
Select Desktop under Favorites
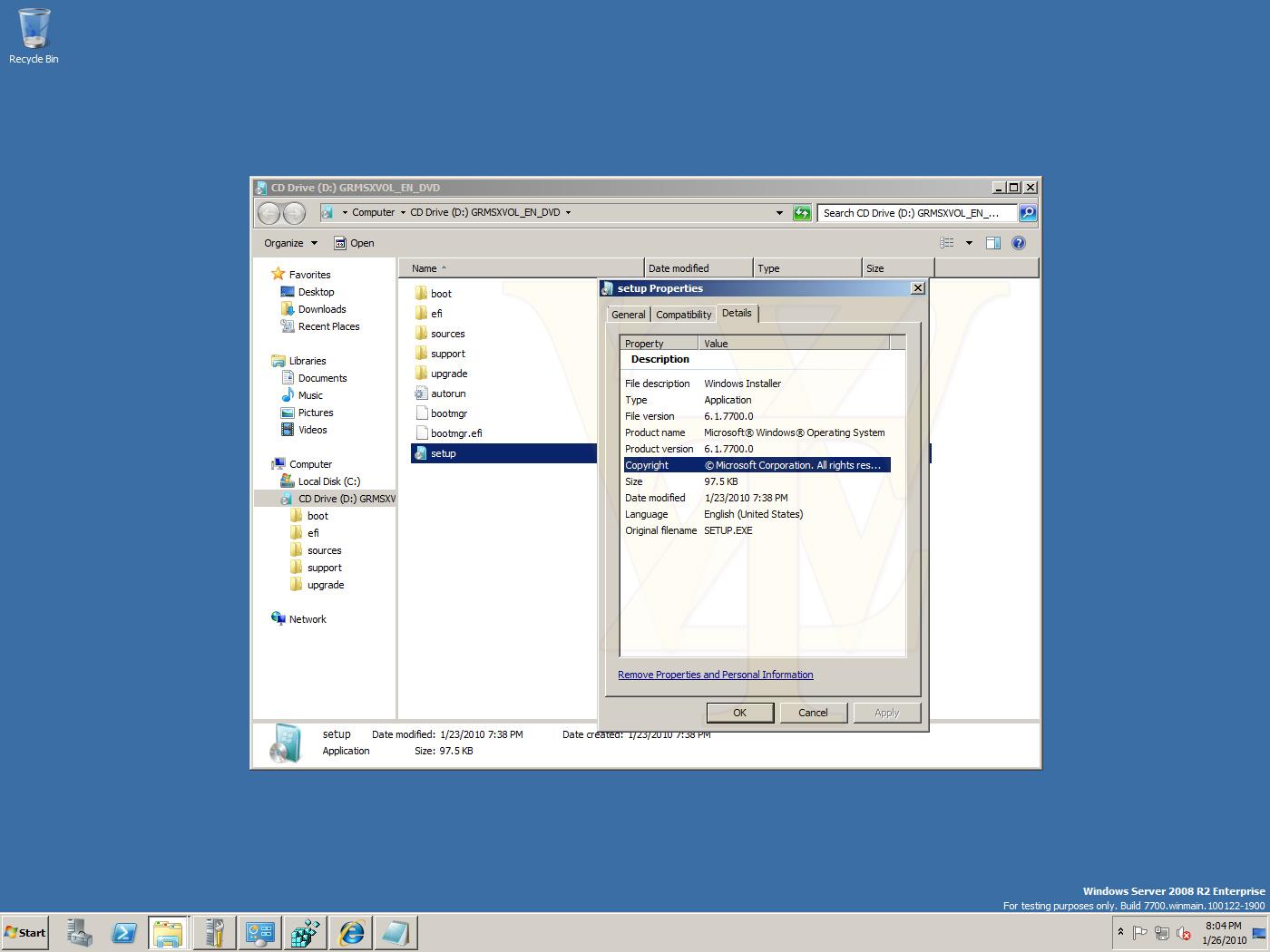308,292
